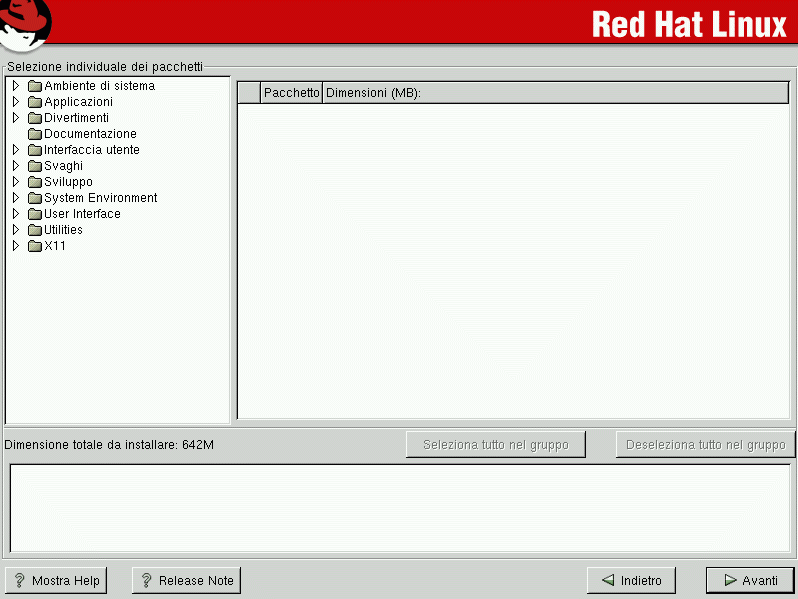Open Mostra Help

(x=56, y=580)
